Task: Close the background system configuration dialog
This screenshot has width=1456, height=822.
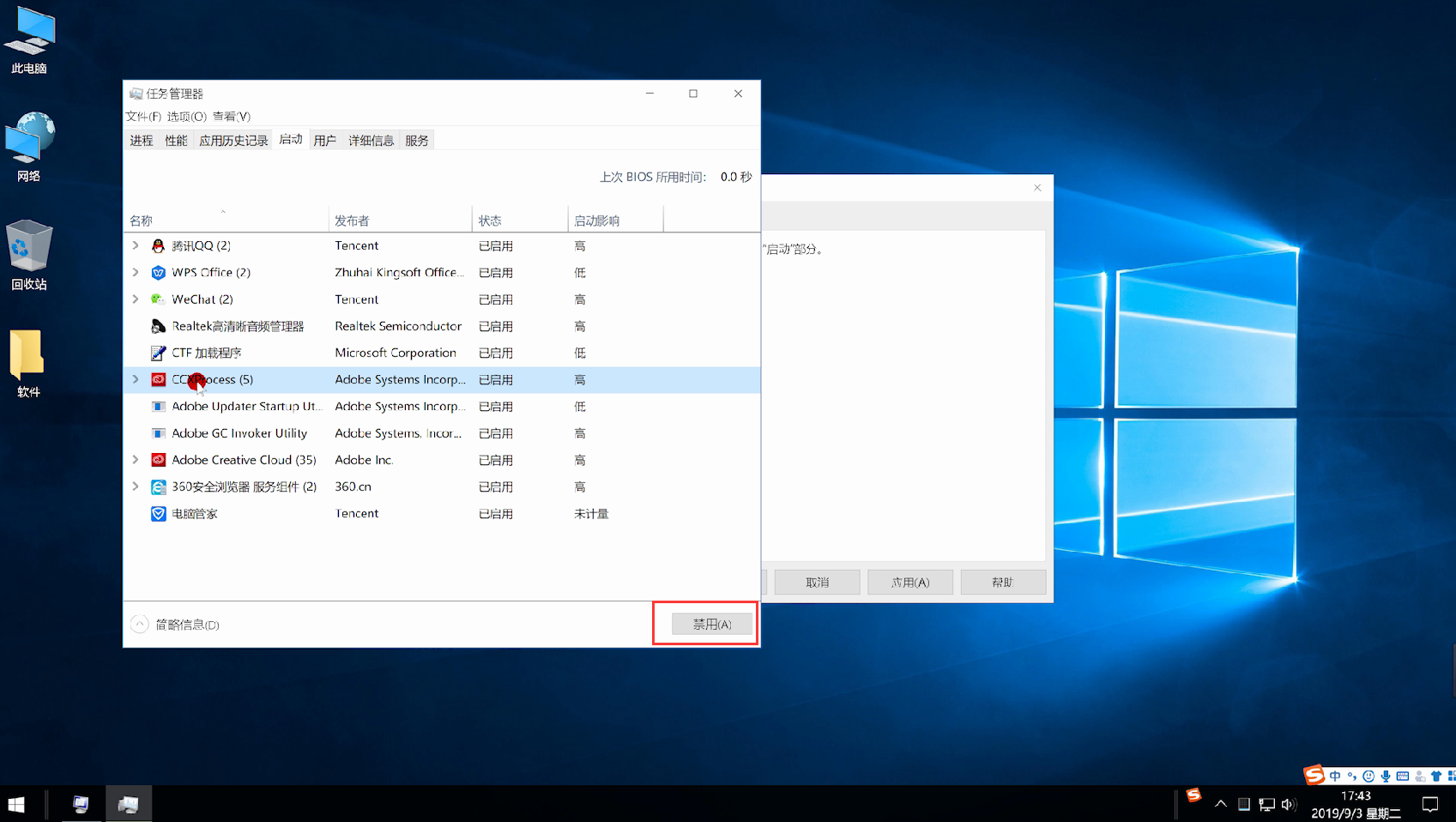Action: [x=1037, y=188]
